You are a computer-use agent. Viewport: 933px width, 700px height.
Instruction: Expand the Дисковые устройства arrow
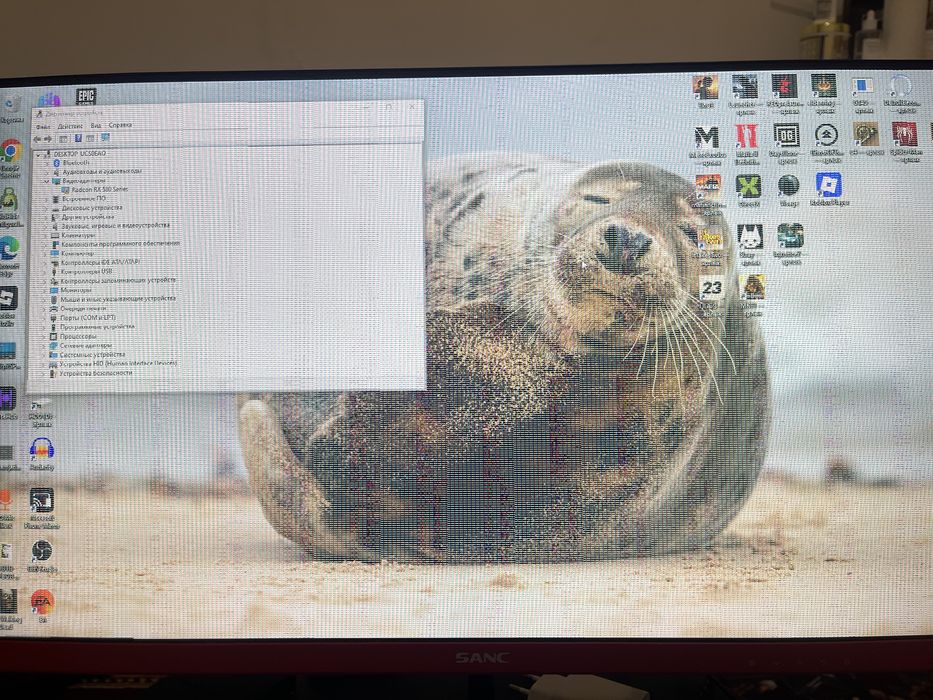click(x=46, y=208)
